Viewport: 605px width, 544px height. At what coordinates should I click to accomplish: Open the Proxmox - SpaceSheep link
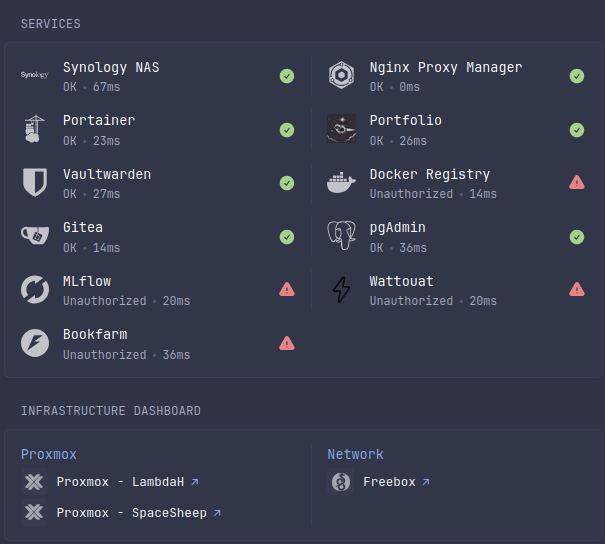131,513
